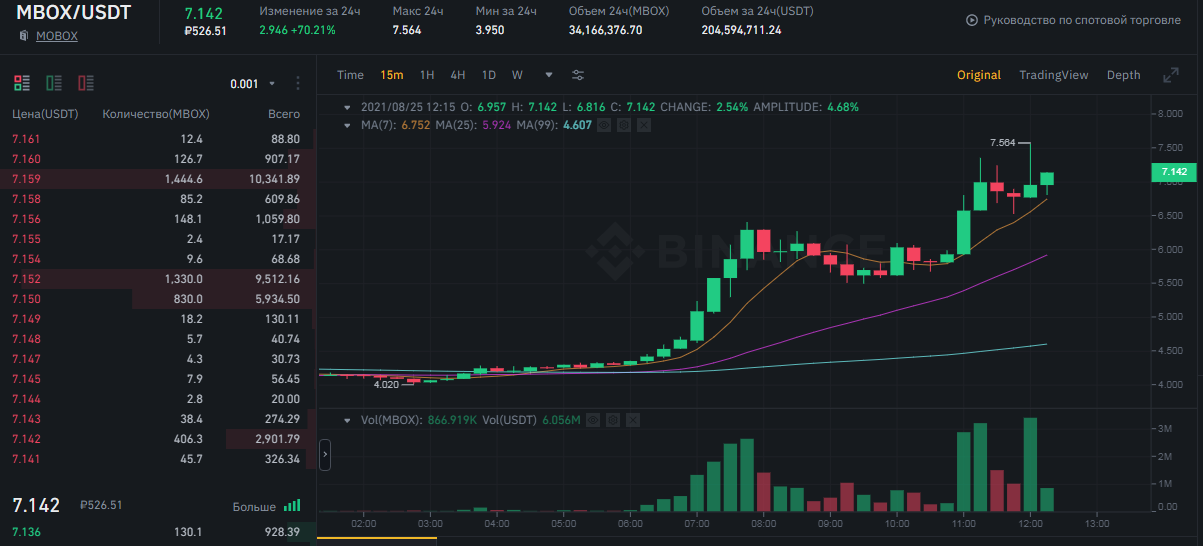Open the volume indicator settings gear
This screenshot has width=1203, height=546.
(613, 420)
